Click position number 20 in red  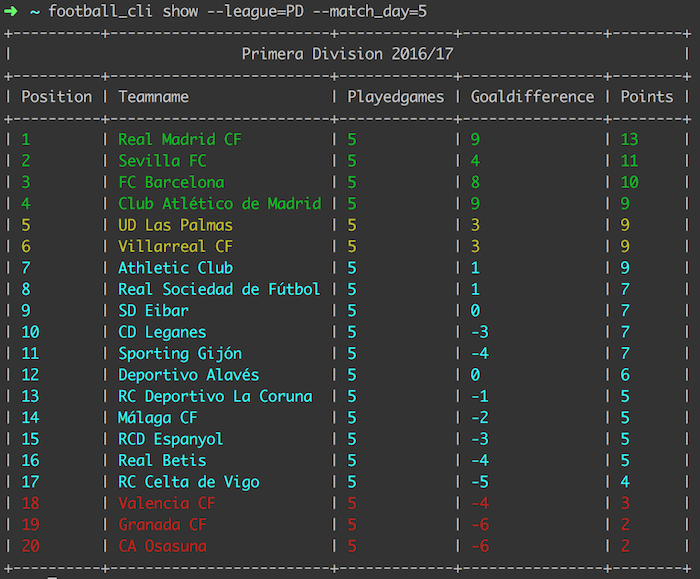pyautogui.click(x=30, y=546)
